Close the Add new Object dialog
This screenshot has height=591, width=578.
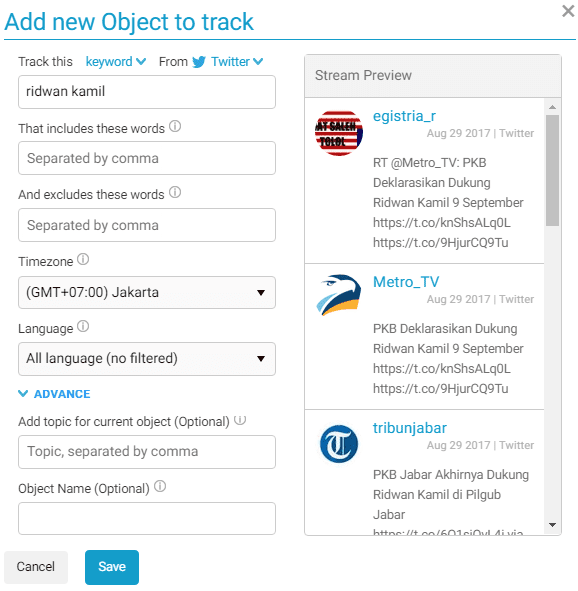click(x=568, y=11)
